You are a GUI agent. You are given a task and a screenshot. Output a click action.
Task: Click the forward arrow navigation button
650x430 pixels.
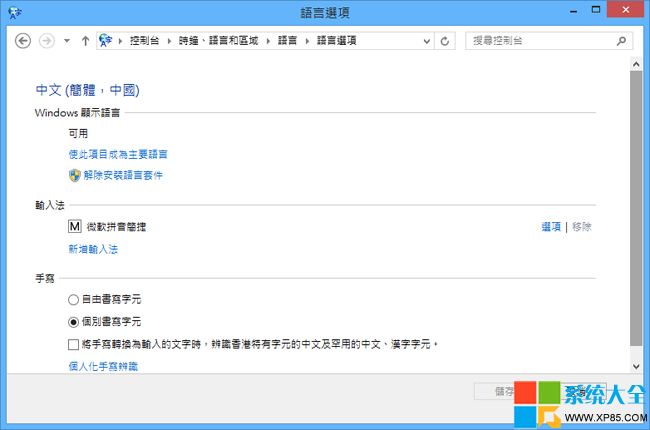(x=46, y=41)
